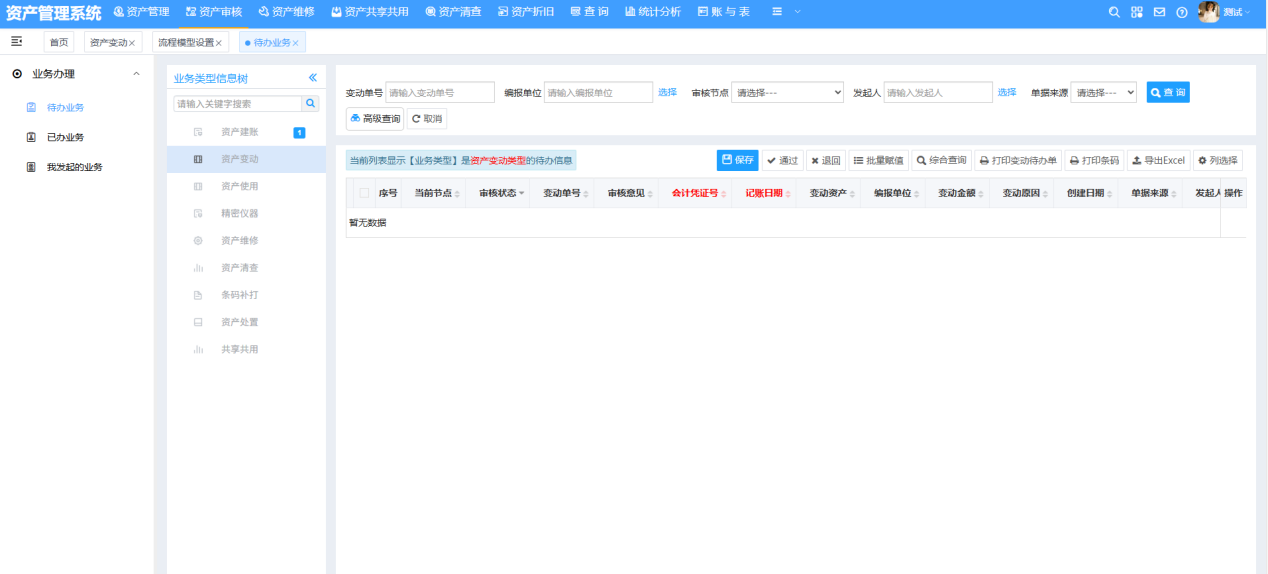The width and height of the screenshot is (1268, 574).
Task: Collapse the 业务办理 sidebar section
Action: pyautogui.click(x=136, y=74)
